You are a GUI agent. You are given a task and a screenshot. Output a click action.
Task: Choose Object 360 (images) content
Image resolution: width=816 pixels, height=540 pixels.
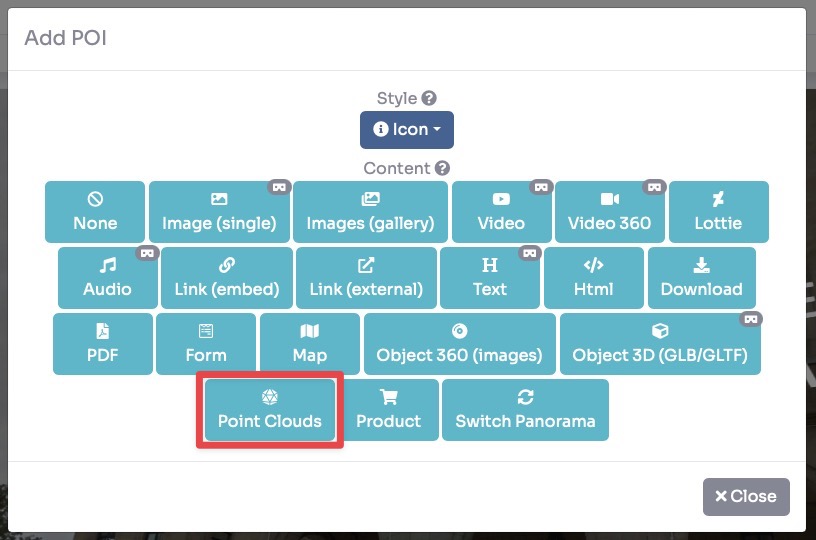pyautogui.click(x=460, y=344)
